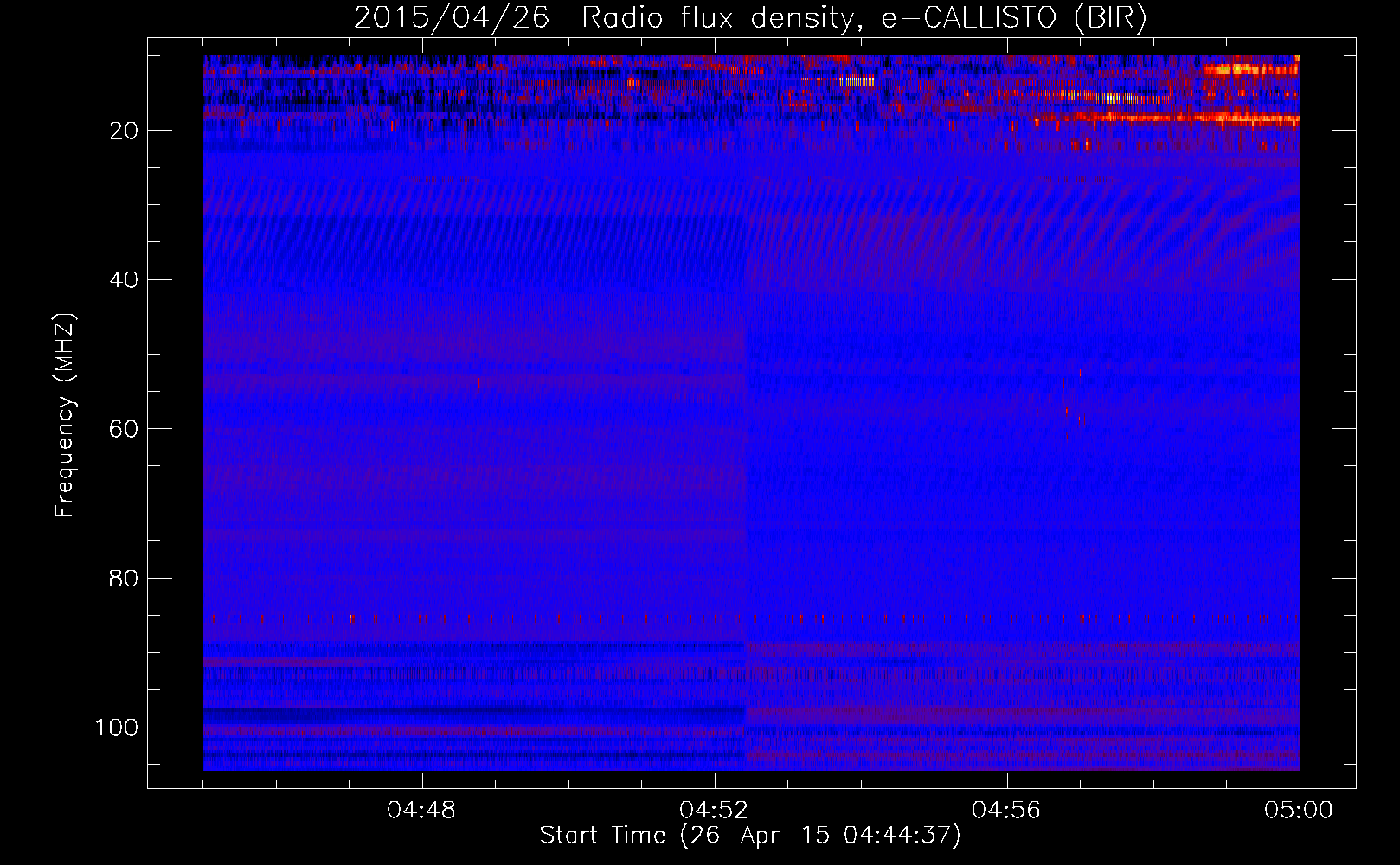Click the 40 MHz frequency tick label

[125, 280]
